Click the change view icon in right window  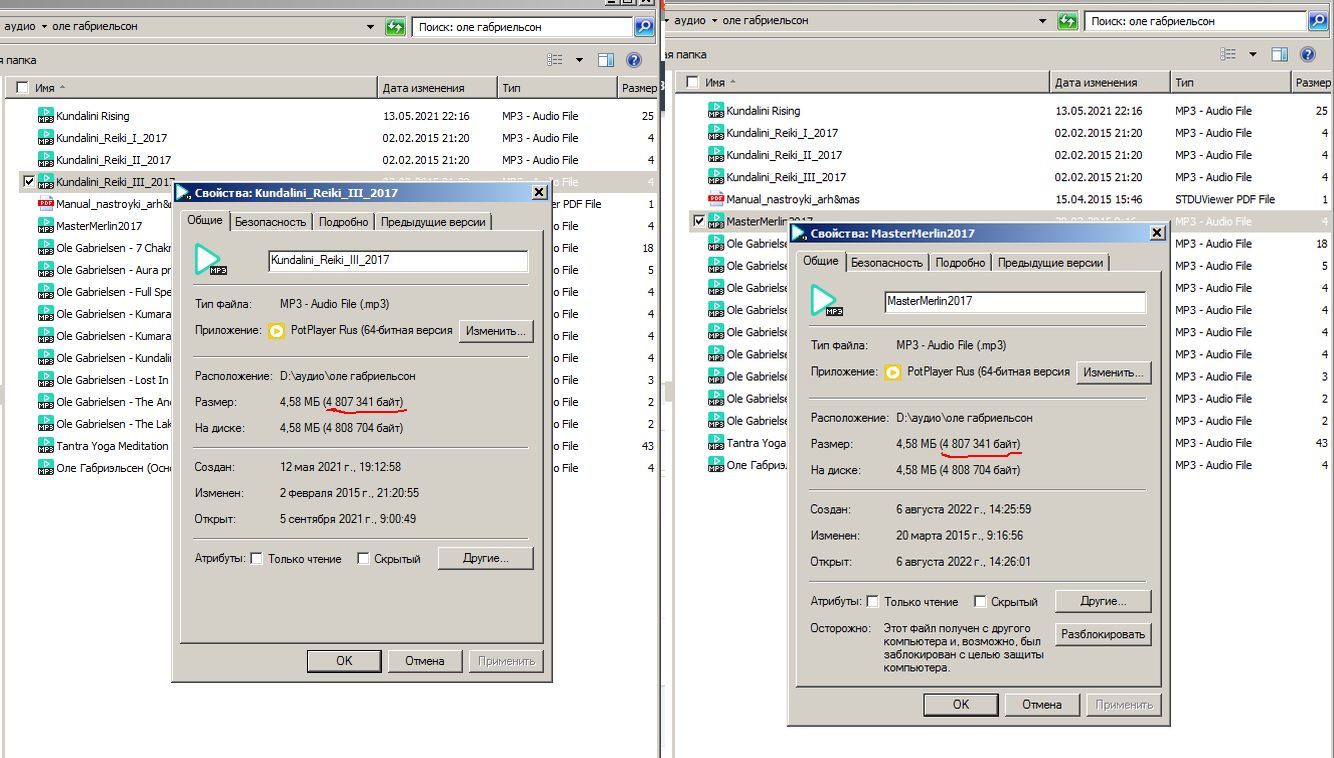(x=1228, y=54)
